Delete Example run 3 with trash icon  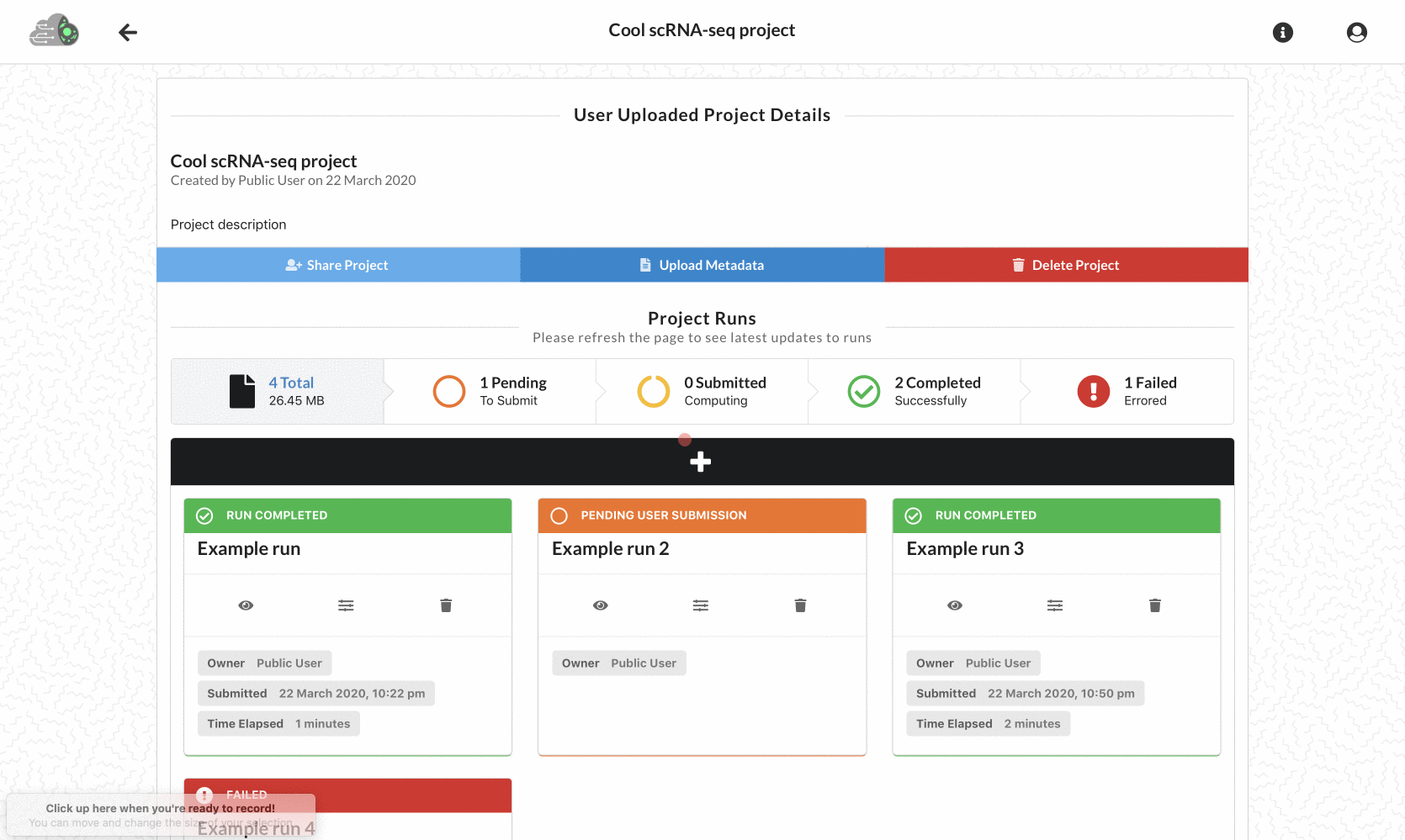pos(1154,605)
